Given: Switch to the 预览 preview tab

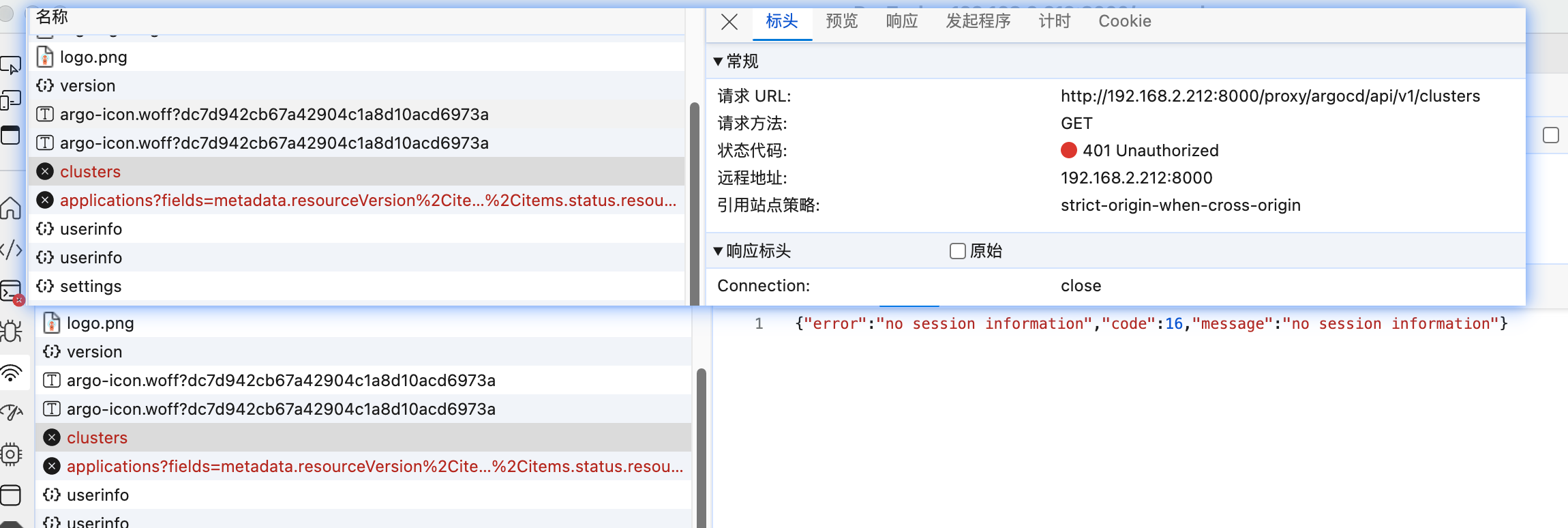Looking at the screenshot, I should click(841, 21).
